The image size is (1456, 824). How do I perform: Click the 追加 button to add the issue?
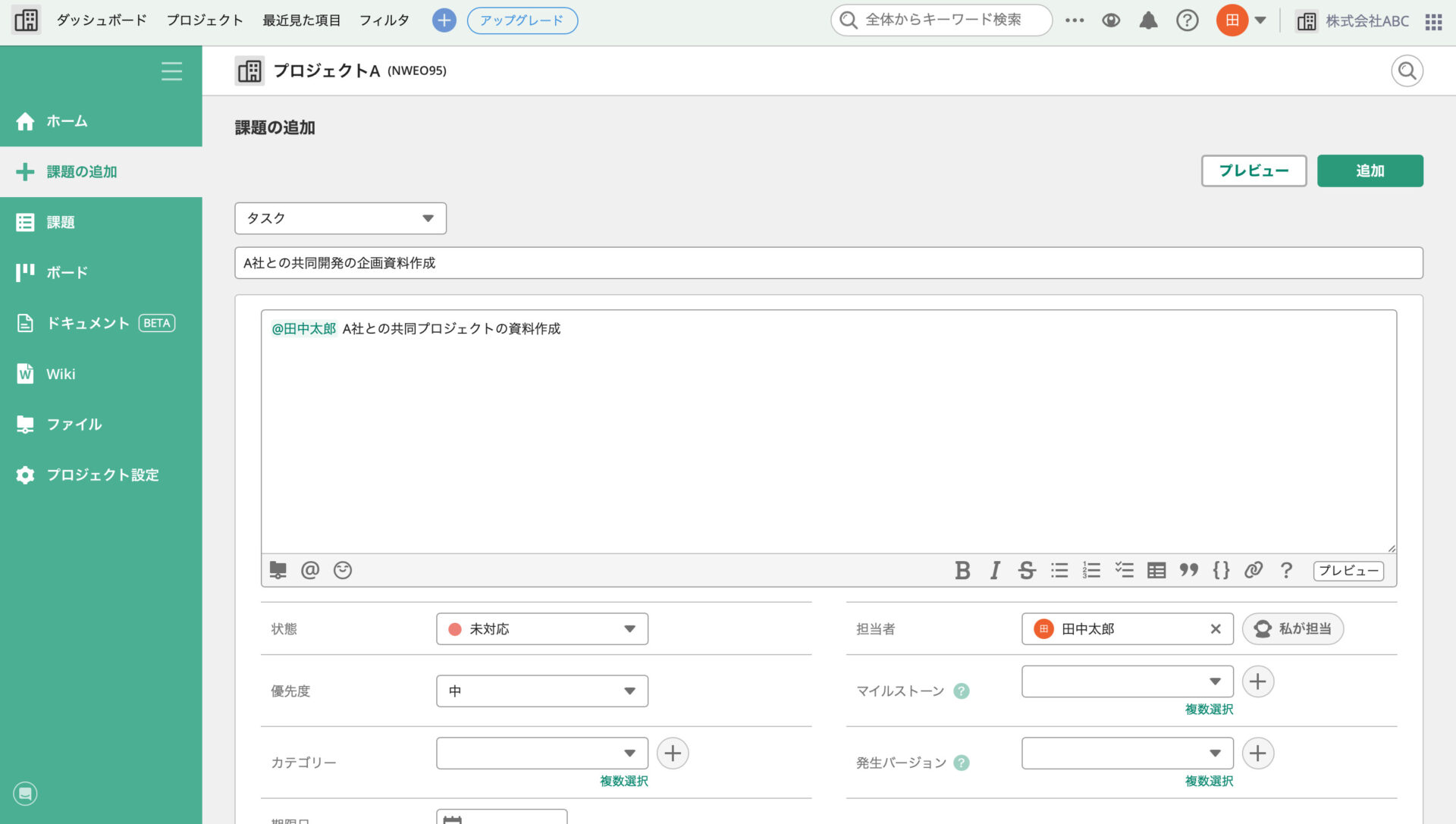click(1370, 171)
